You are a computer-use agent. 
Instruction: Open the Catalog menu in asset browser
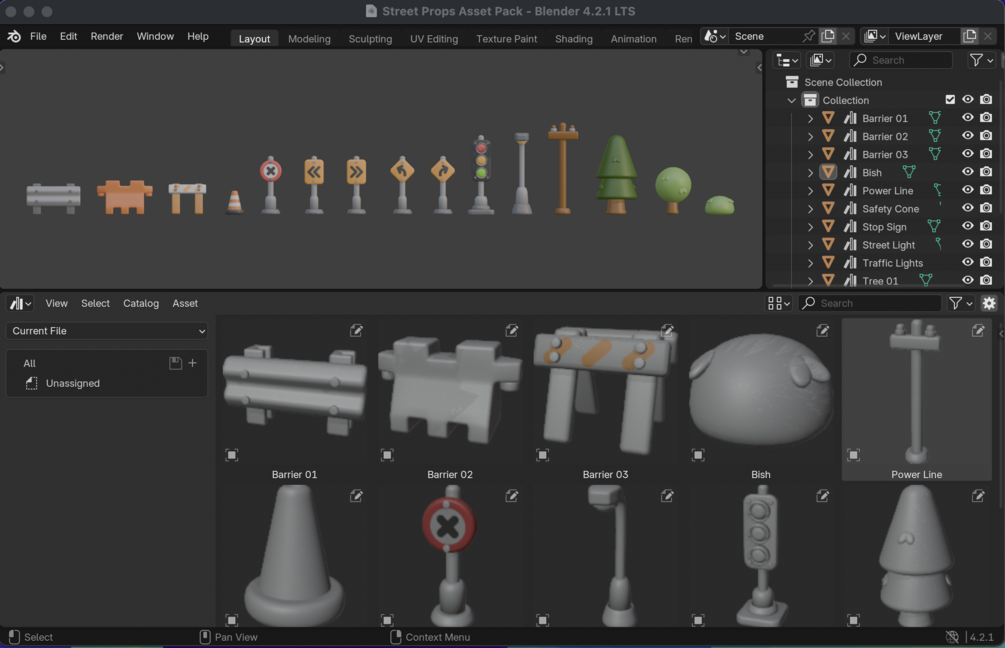(x=141, y=303)
